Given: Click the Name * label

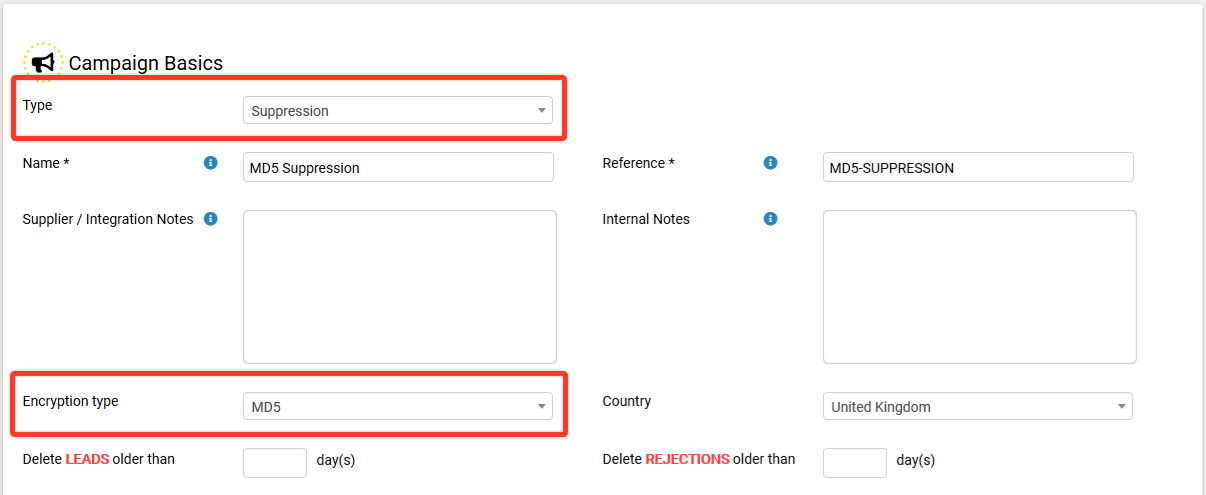Looking at the screenshot, I should tap(46, 163).
